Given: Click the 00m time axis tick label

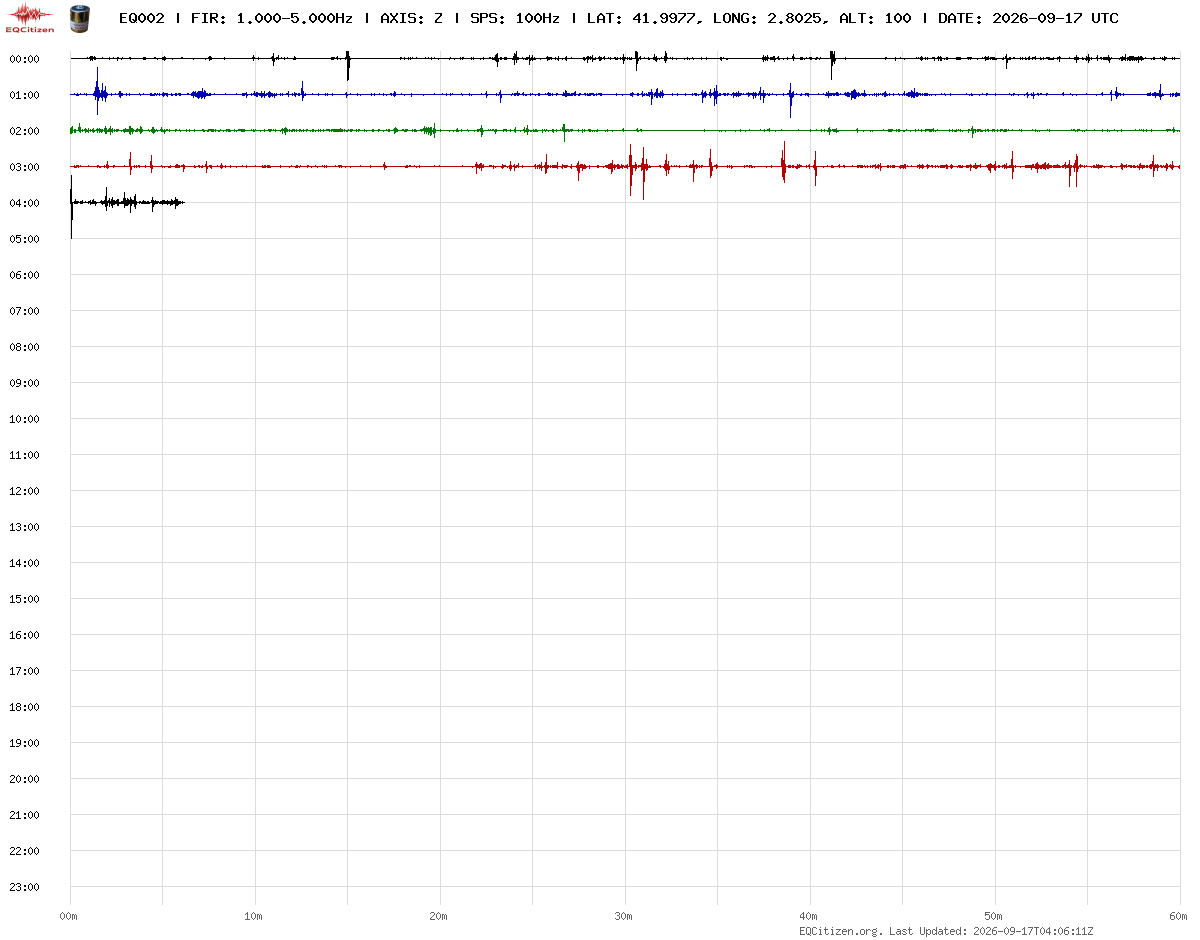Looking at the screenshot, I should pyautogui.click(x=69, y=916).
